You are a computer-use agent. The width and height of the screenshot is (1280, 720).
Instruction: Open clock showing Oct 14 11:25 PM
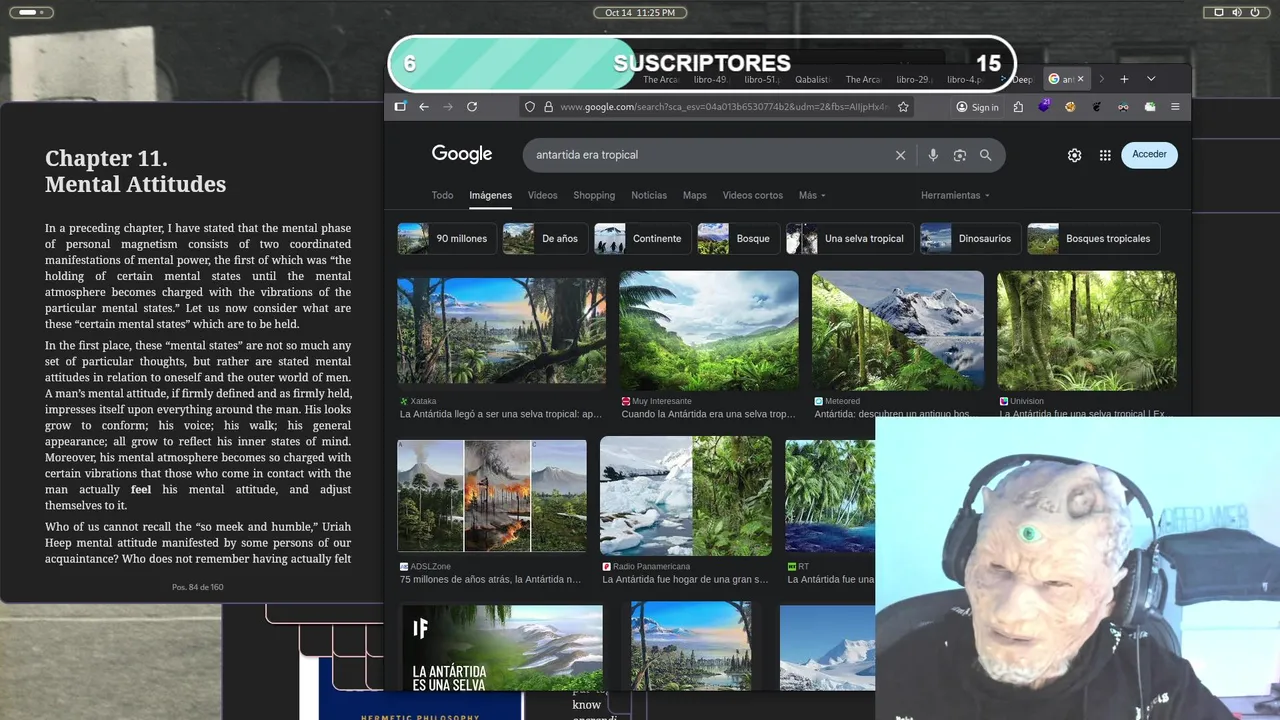click(640, 12)
